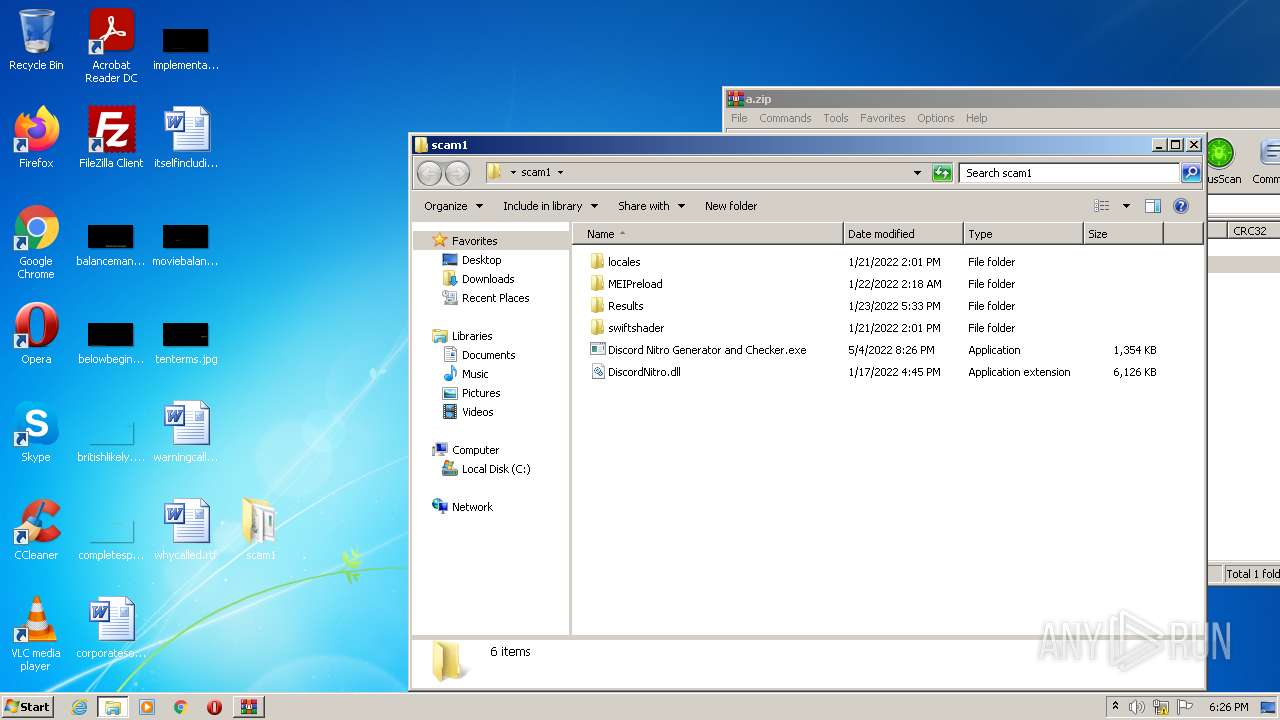1280x720 pixels.
Task: Open more view options arrow
Action: point(1126,206)
